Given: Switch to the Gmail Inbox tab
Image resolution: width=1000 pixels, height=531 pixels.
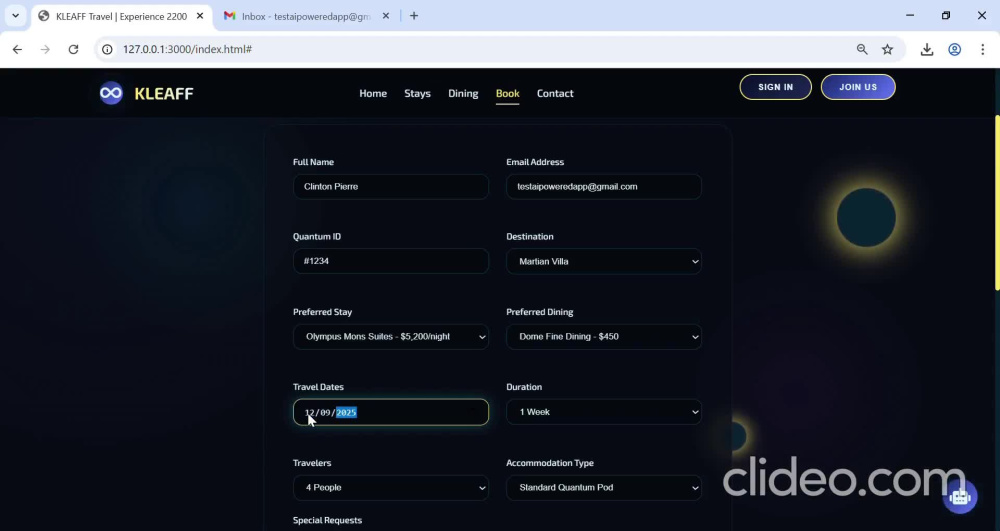Looking at the screenshot, I should tap(306, 17).
